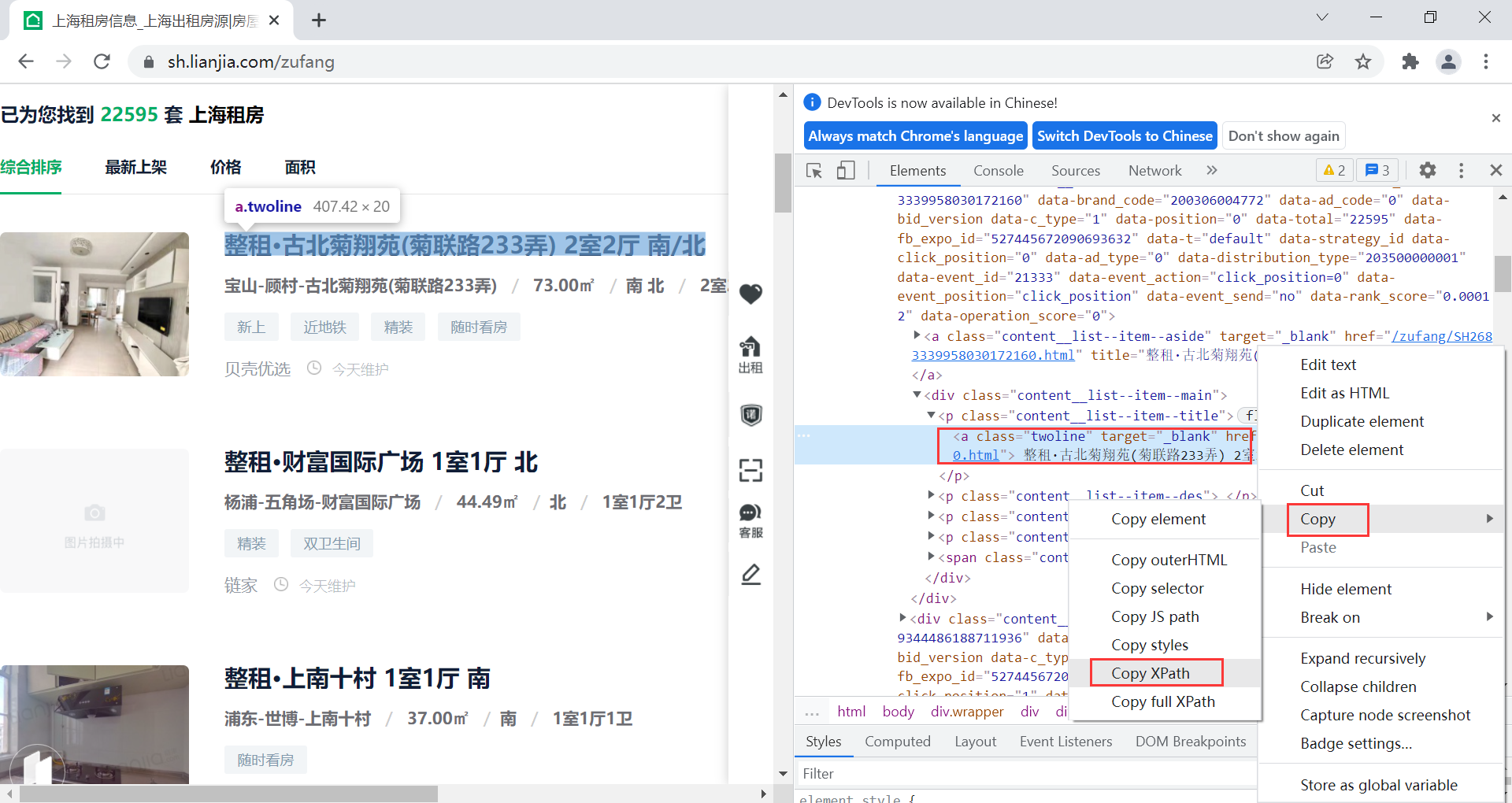Switch to the Sources panel
Viewport: 1512px width, 803px height.
pos(1075,170)
